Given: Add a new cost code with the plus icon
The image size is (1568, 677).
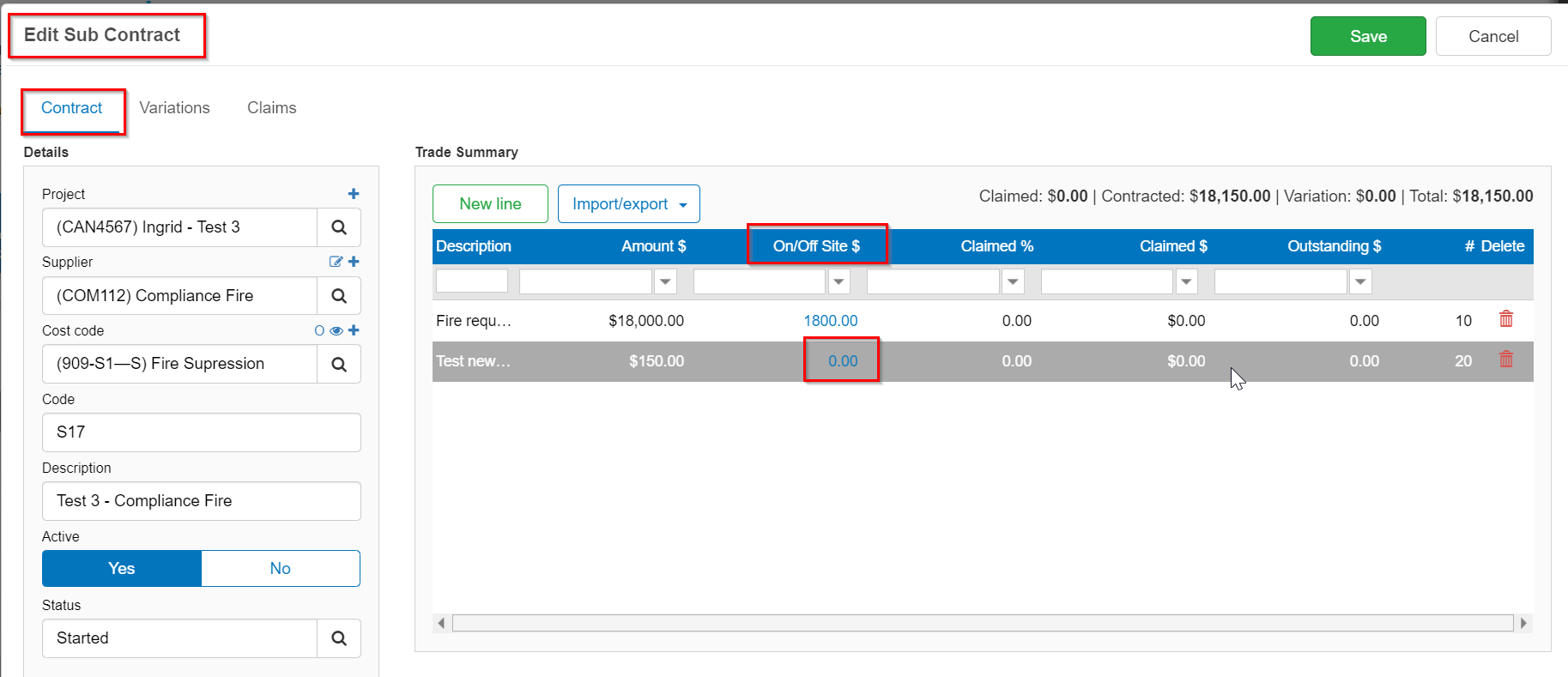Looking at the screenshot, I should (354, 330).
